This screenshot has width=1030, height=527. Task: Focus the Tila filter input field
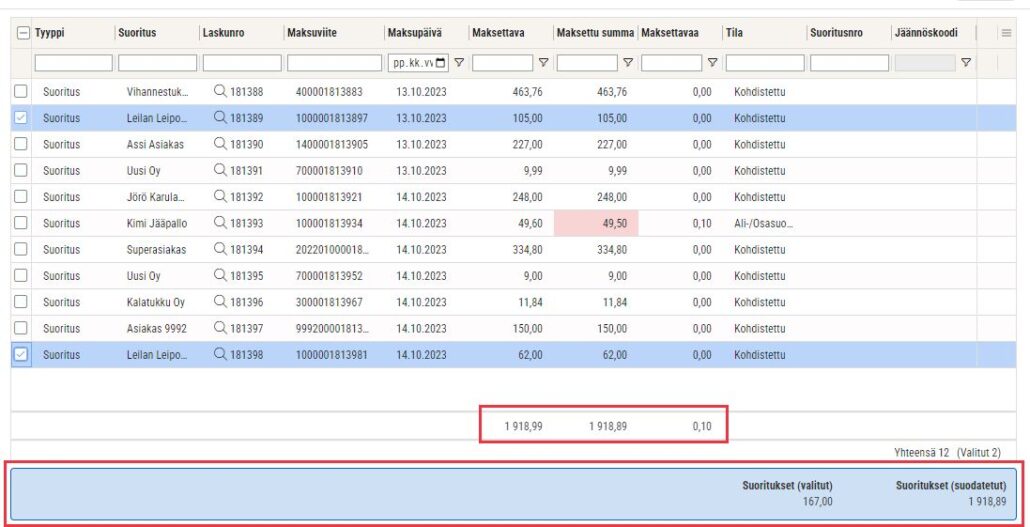coord(765,63)
